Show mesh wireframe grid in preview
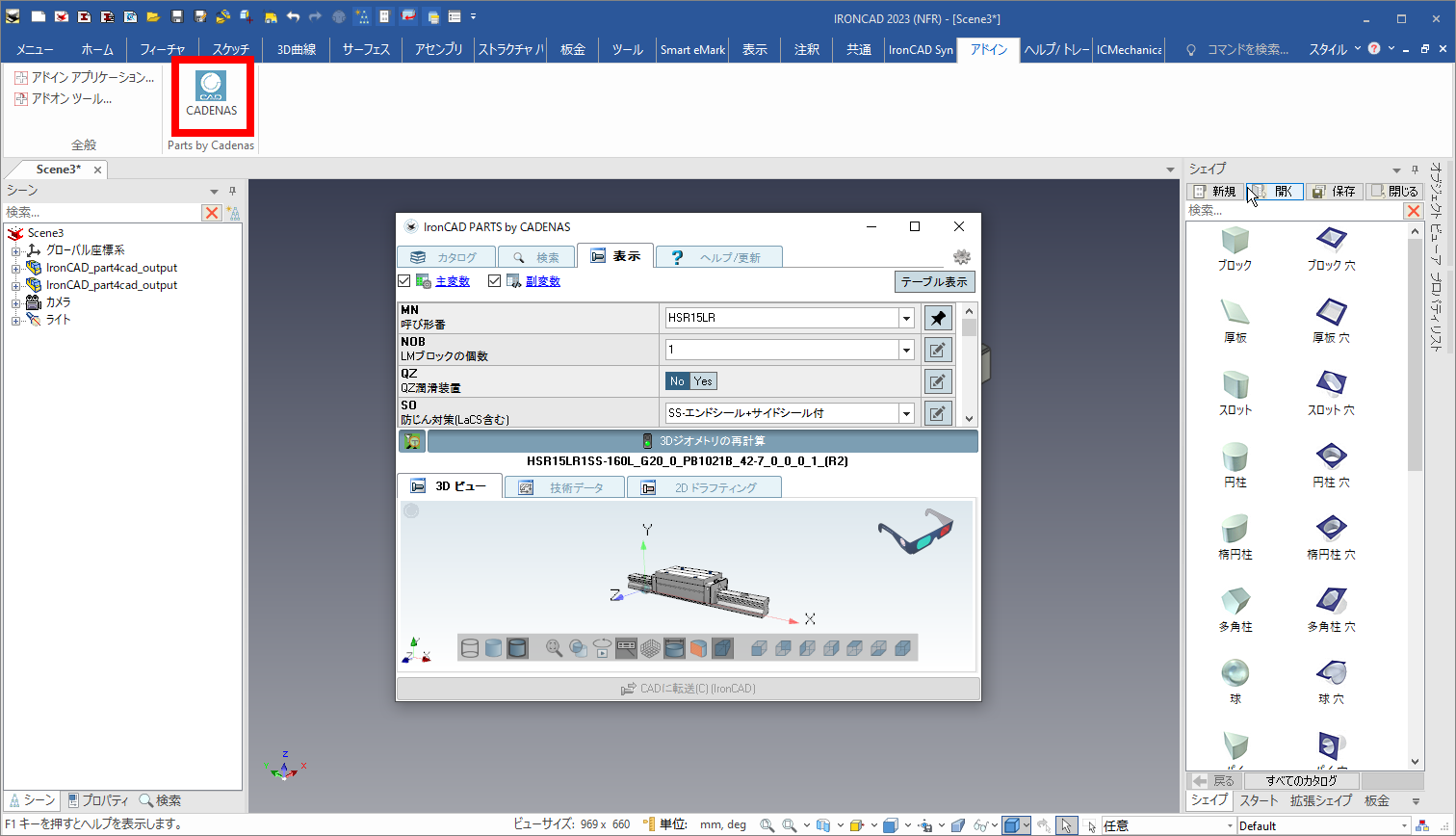The height and width of the screenshot is (836, 1456). click(650, 648)
